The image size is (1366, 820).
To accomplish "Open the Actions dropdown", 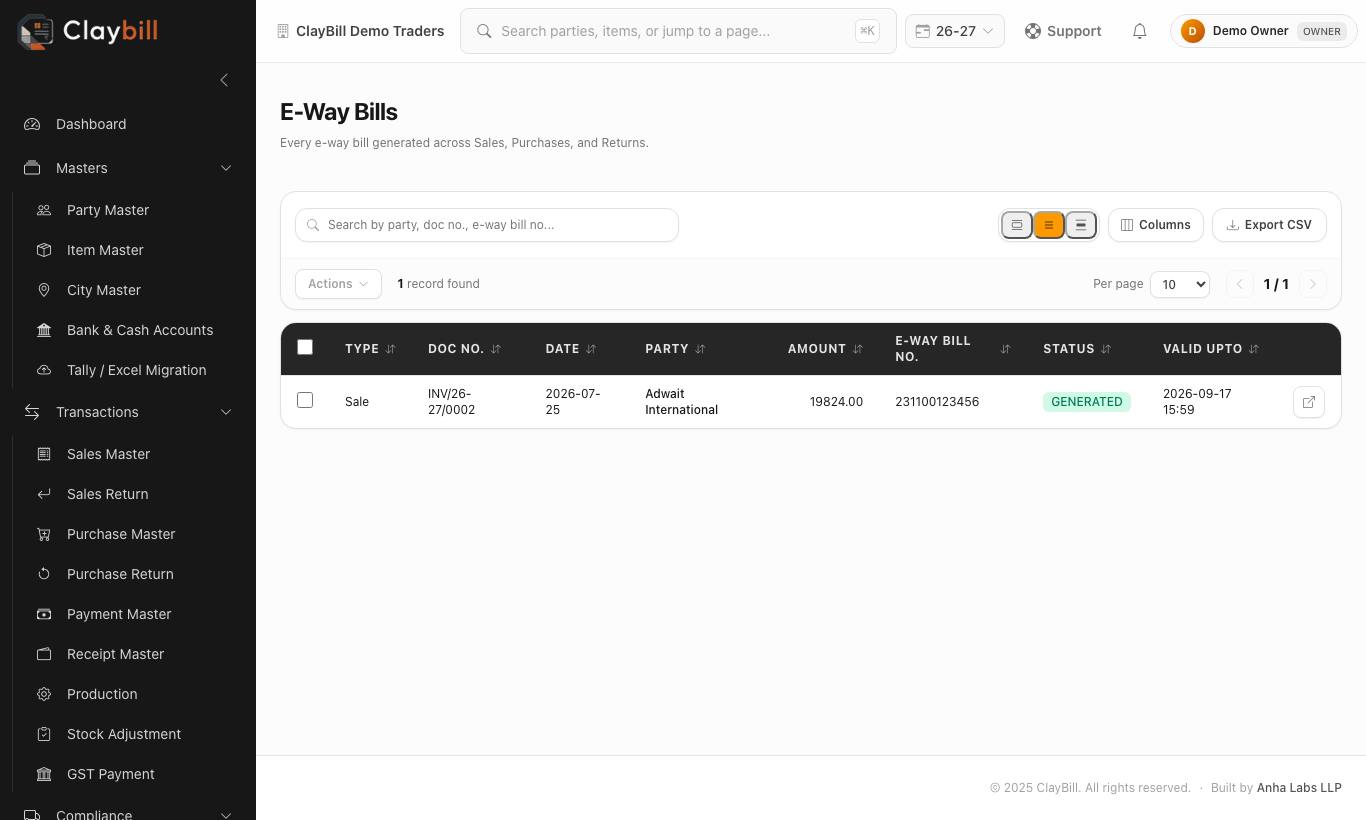I will pyautogui.click(x=338, y=284).
